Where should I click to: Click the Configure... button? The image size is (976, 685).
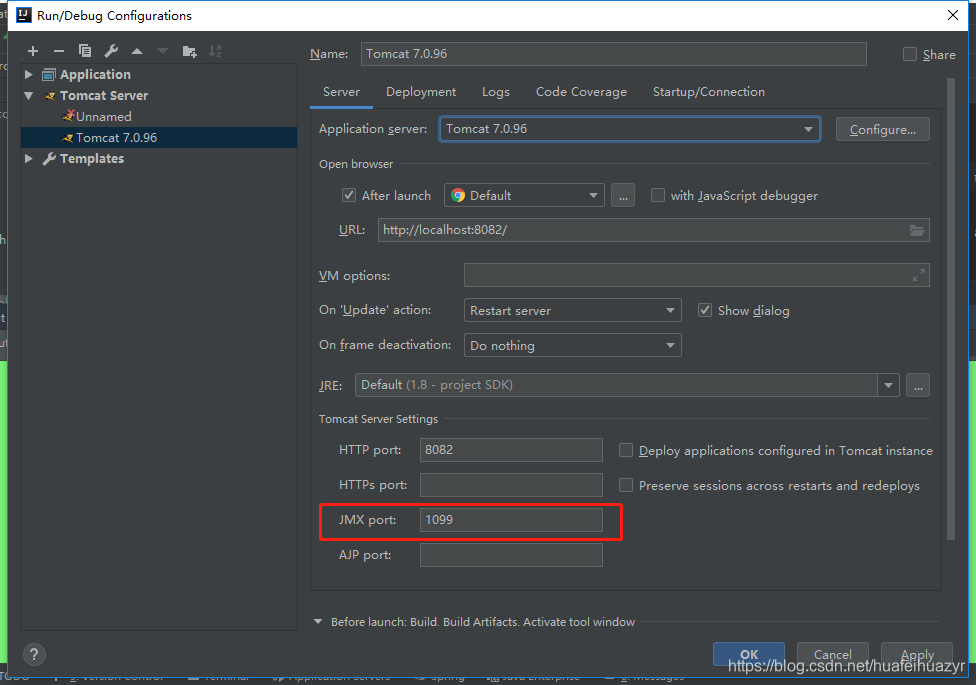tap(883, 130)
